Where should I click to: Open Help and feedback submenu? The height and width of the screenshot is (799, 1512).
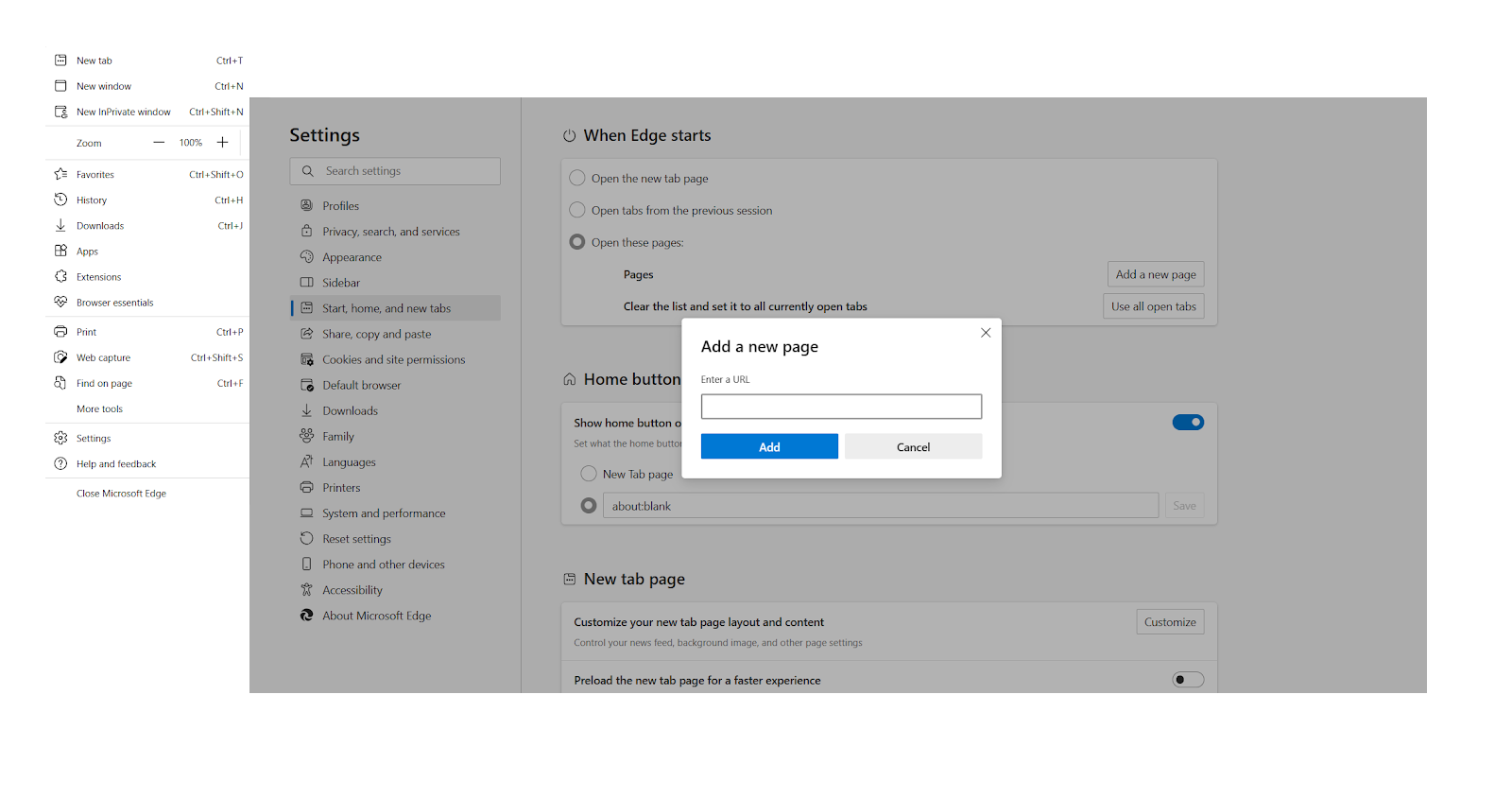(x=116, y=464)
